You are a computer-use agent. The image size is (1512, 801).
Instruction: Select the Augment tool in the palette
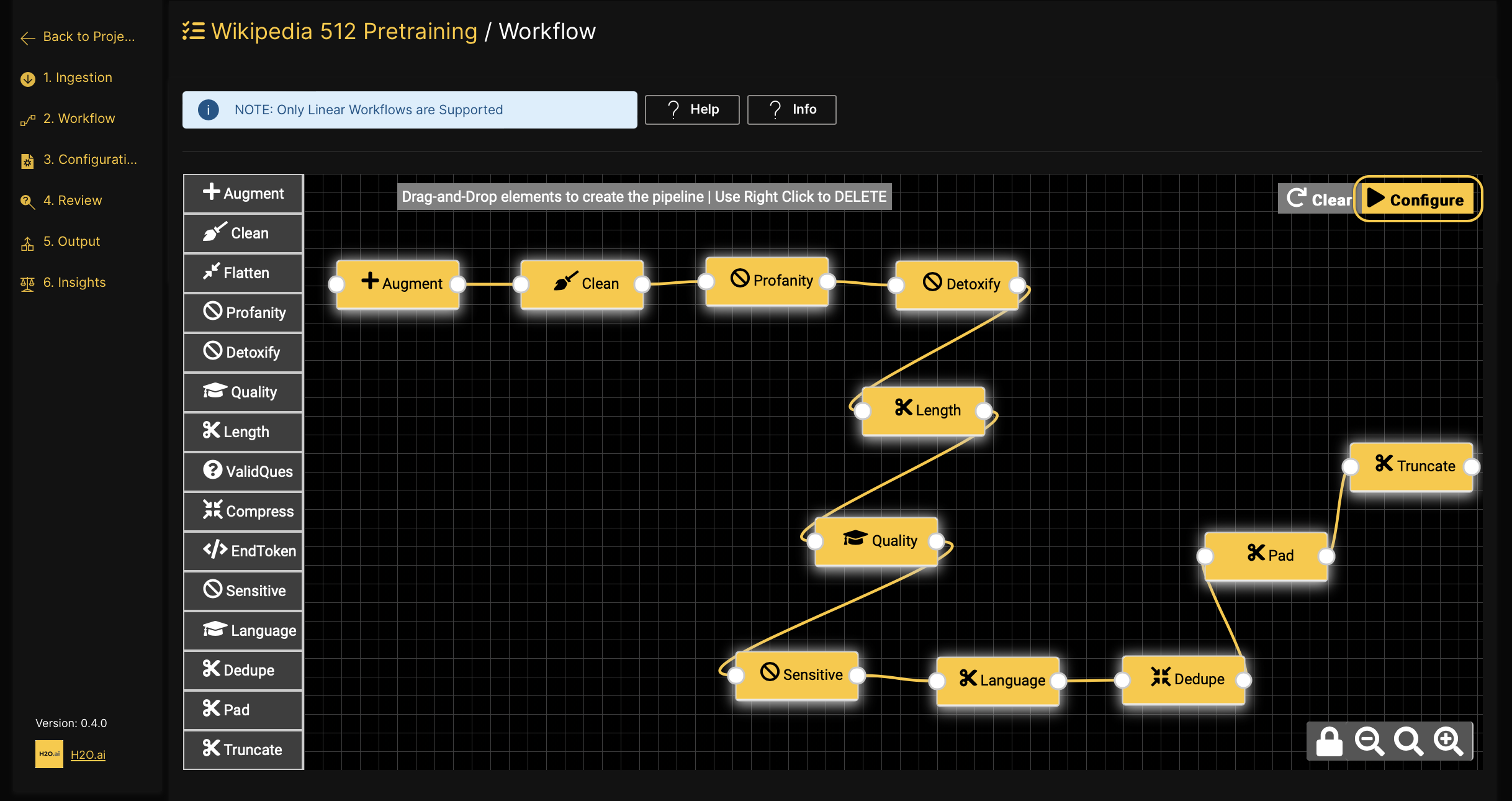(x=243, y=193)
